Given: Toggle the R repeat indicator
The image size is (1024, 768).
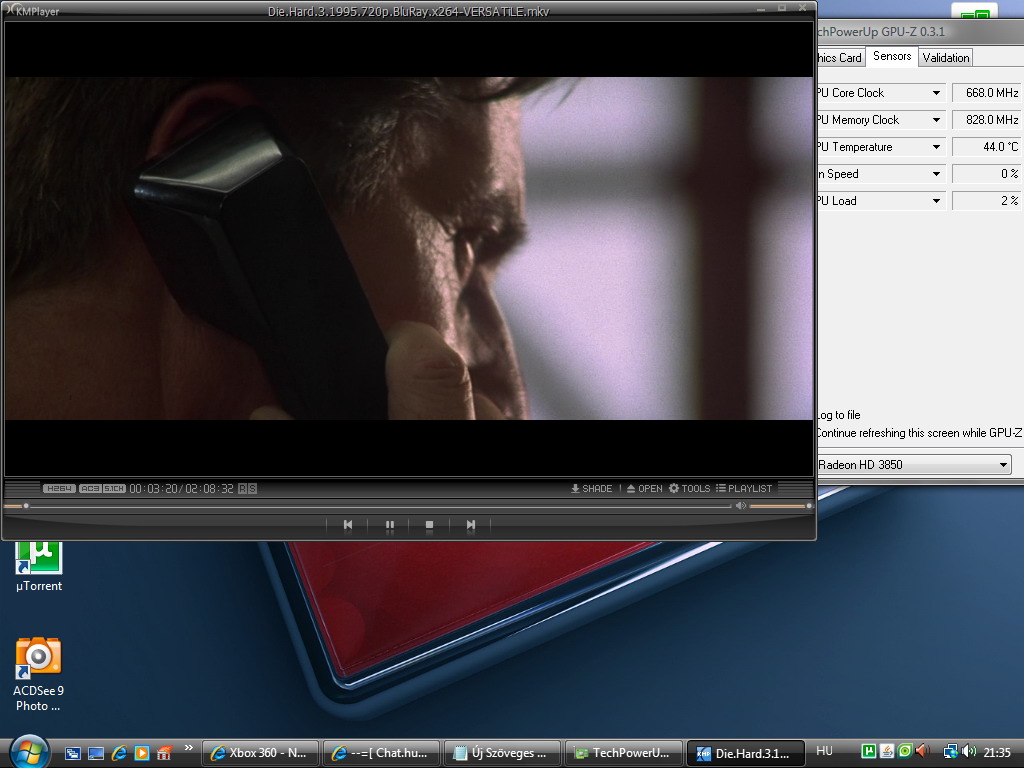Looking at the screenshot, I should 242,488.
